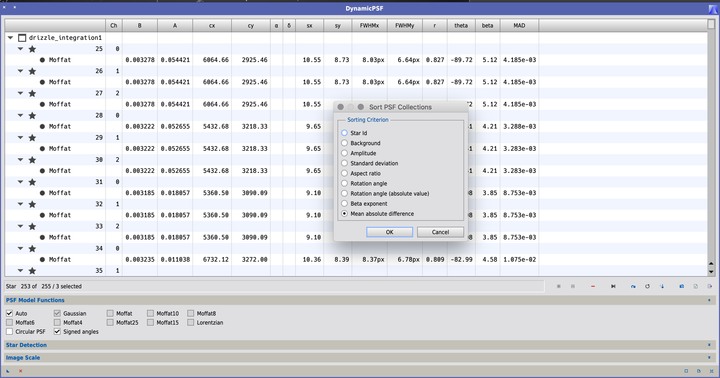The image size is (720, 378).
Task: Click the star icon for star 31
Action: coord(32,182)
